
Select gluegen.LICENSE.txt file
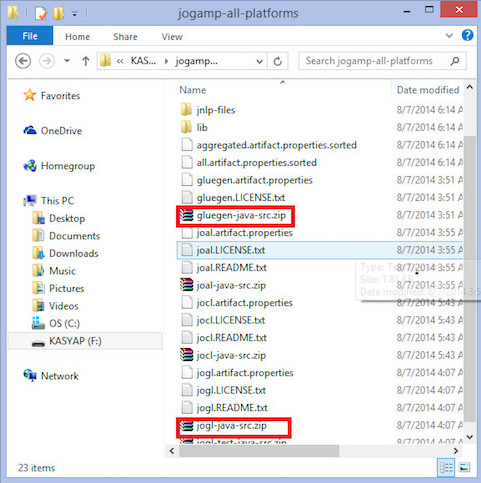(241, 198)
